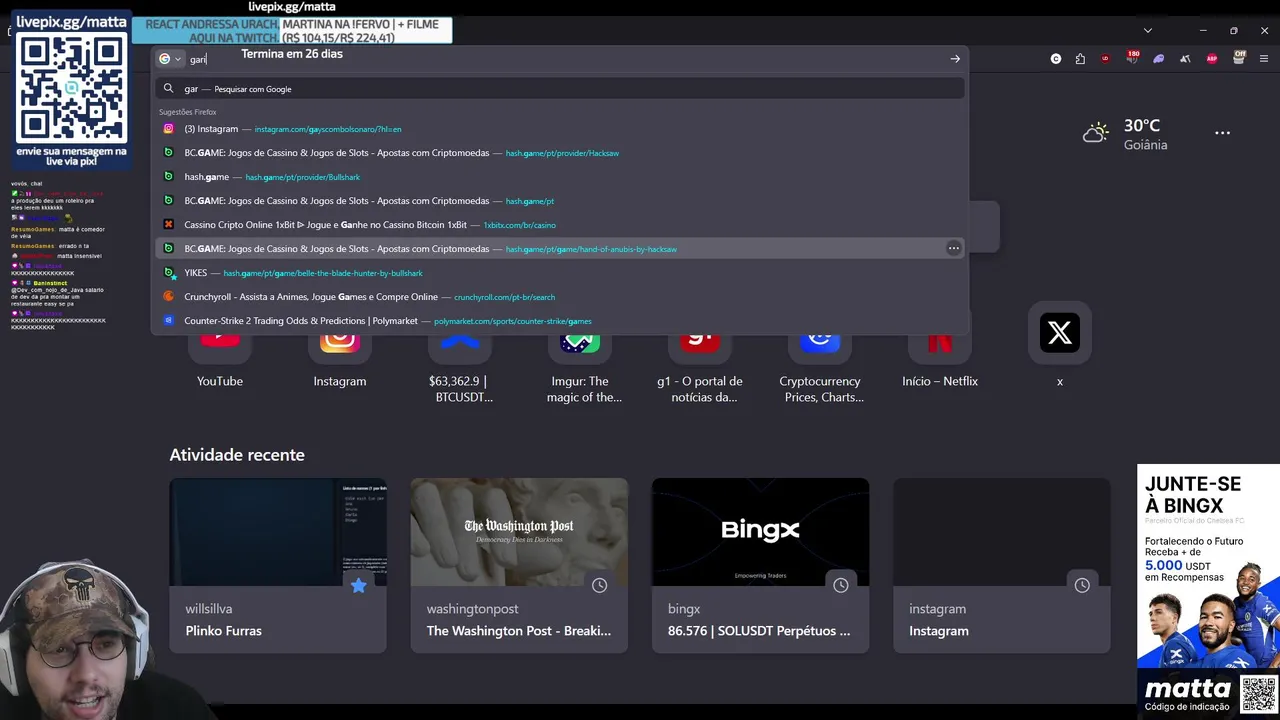Open the tab list dropdown chevron in title bar
This screenshot has height=720, width=1280.
tap(1148, 30)
